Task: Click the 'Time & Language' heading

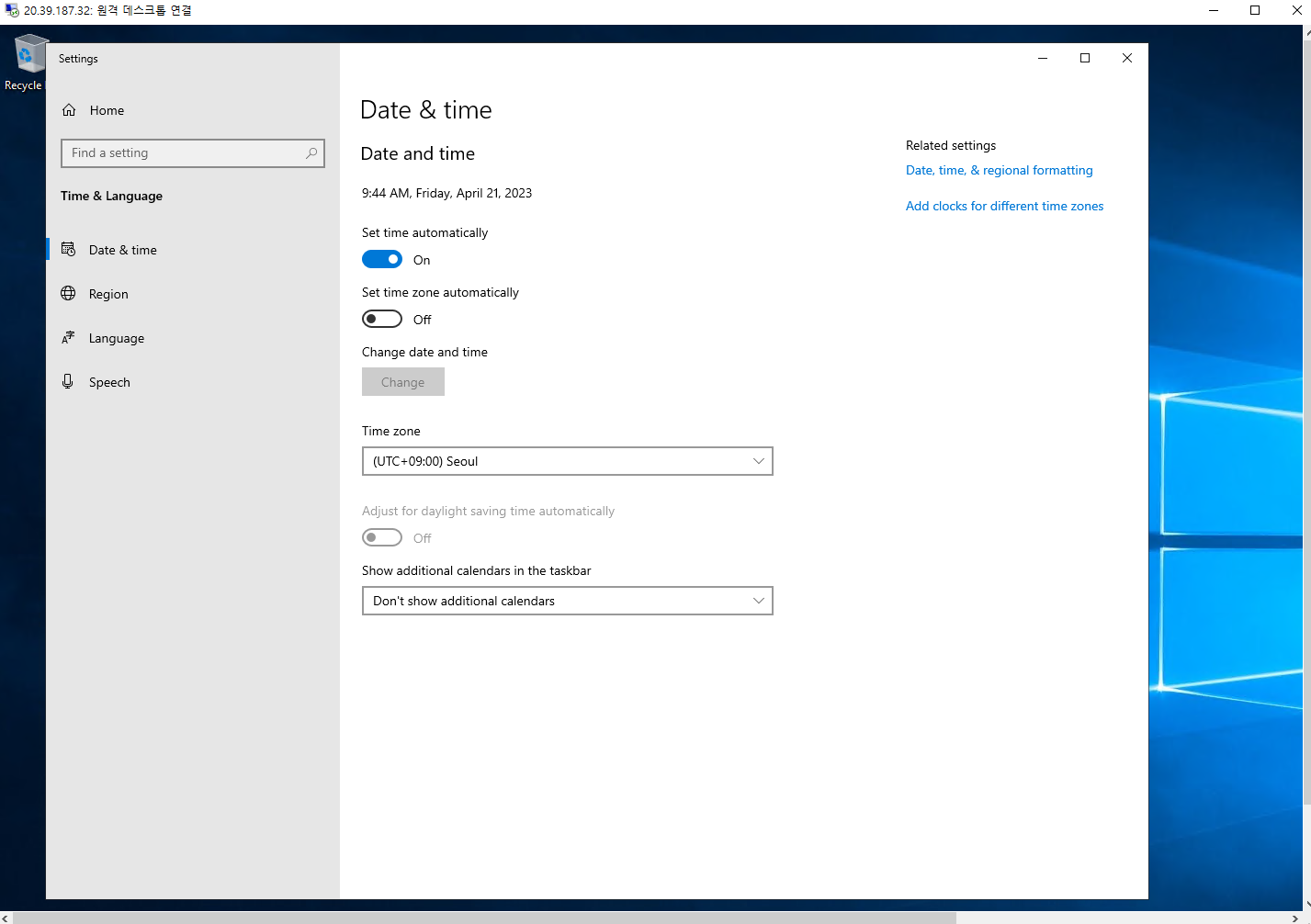Action: [111, 196]
